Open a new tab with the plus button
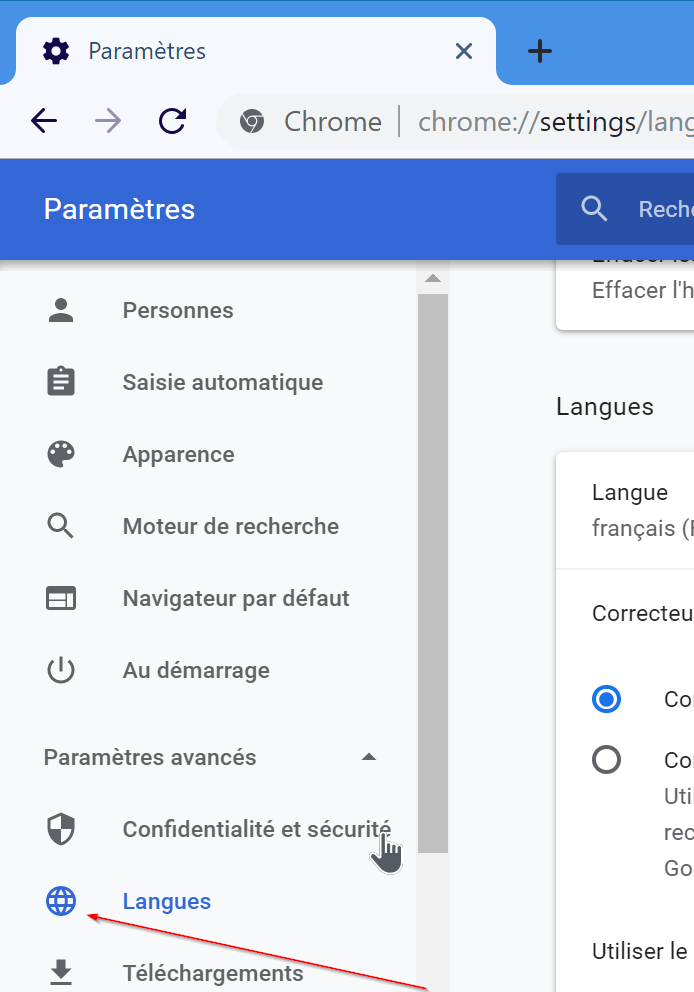 tap(540, 51)
